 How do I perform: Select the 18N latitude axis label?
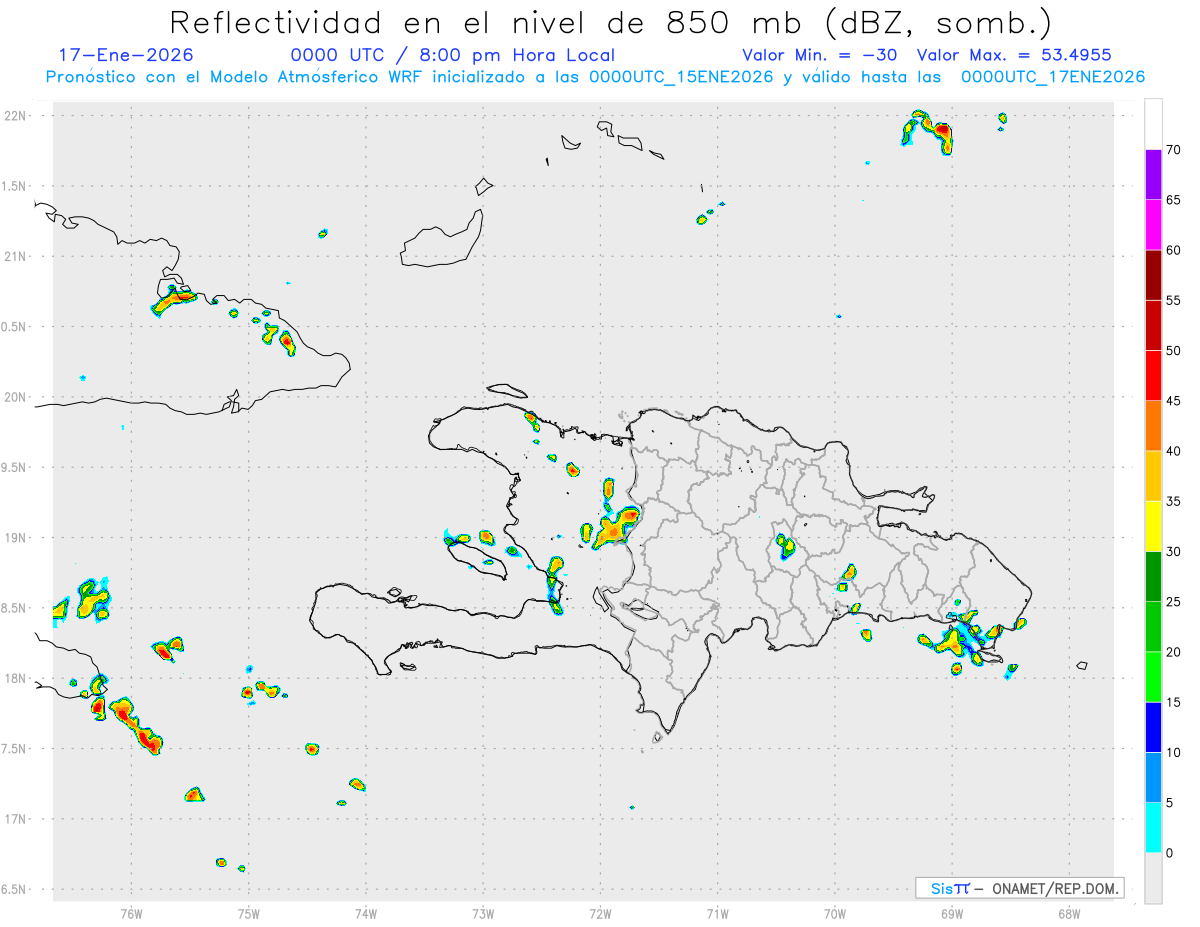[17, 678]
